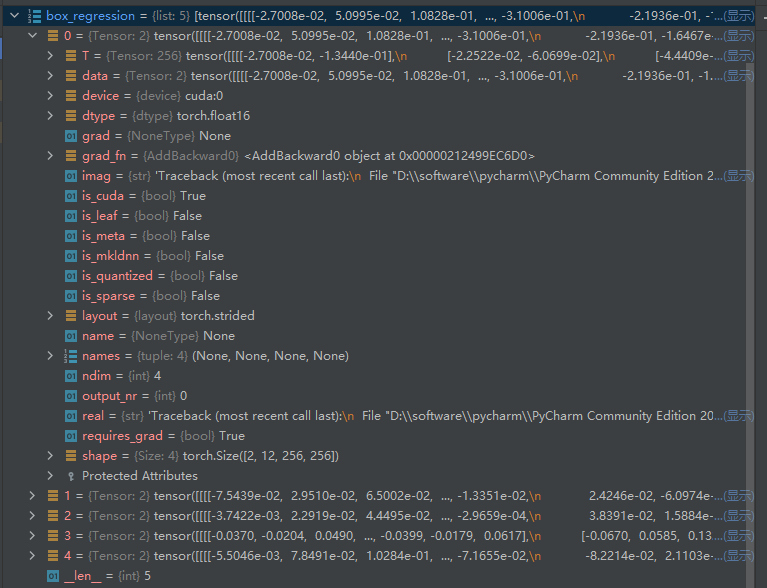The height and width of the screenshot is (588, 767).
Task: Click 显示 link on the real row
Action: pyautogui.click(x=739, y=416)
